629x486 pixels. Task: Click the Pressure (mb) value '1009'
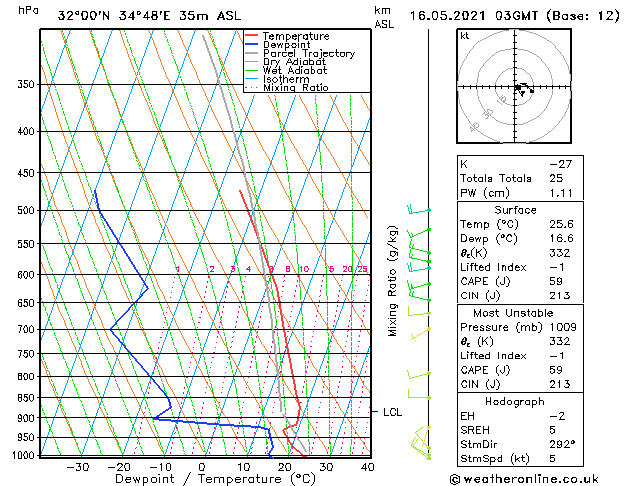coord(563,327)
